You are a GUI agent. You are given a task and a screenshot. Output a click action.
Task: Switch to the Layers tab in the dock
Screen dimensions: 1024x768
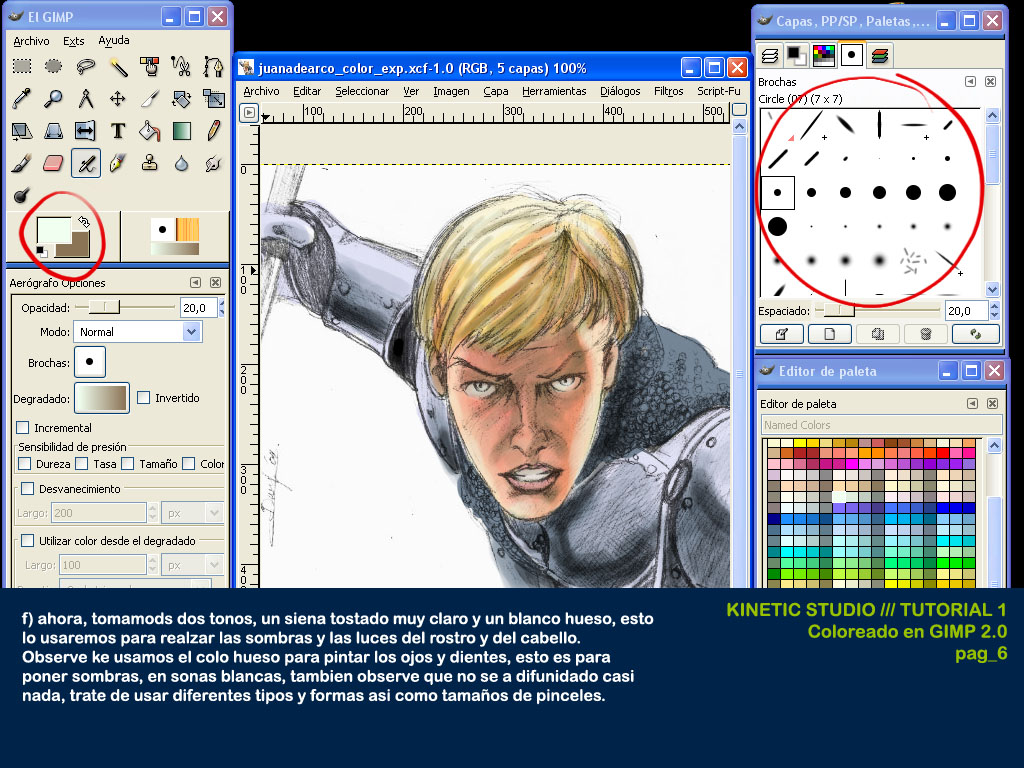[770, 56]
